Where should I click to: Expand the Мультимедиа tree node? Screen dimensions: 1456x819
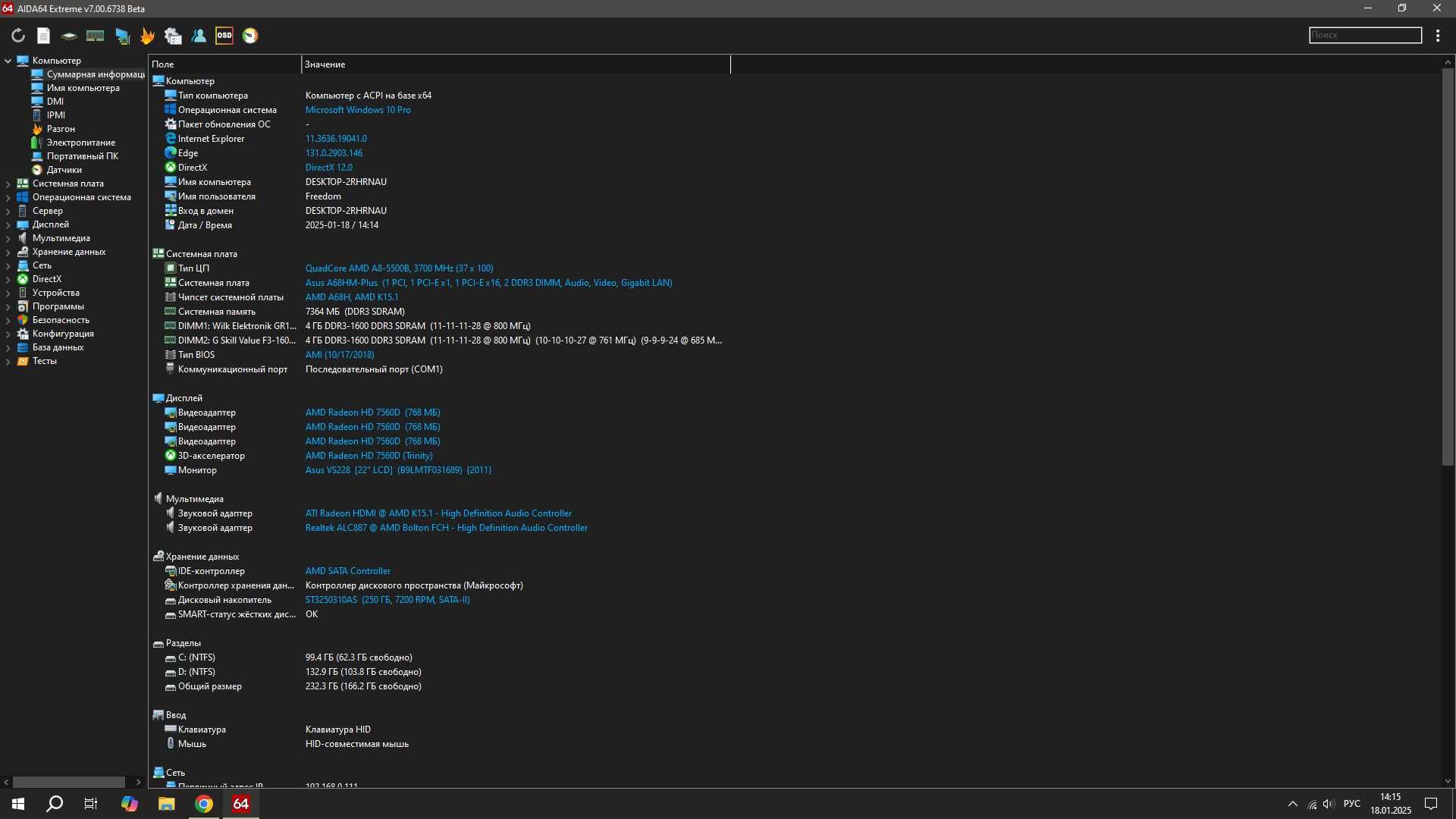(x=8, y=238)
